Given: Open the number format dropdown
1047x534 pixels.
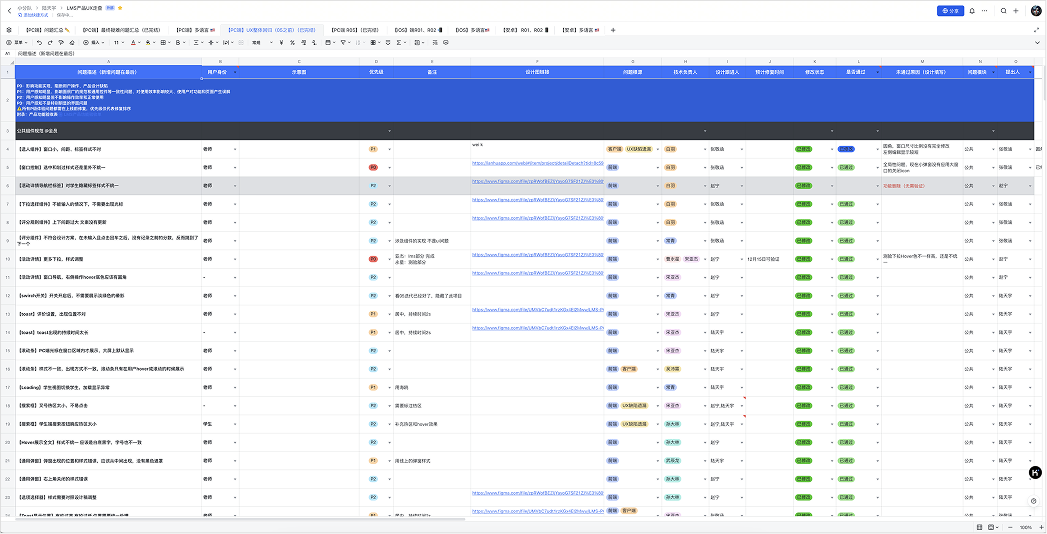Looking at the screenshot, I should click(260, 42).
